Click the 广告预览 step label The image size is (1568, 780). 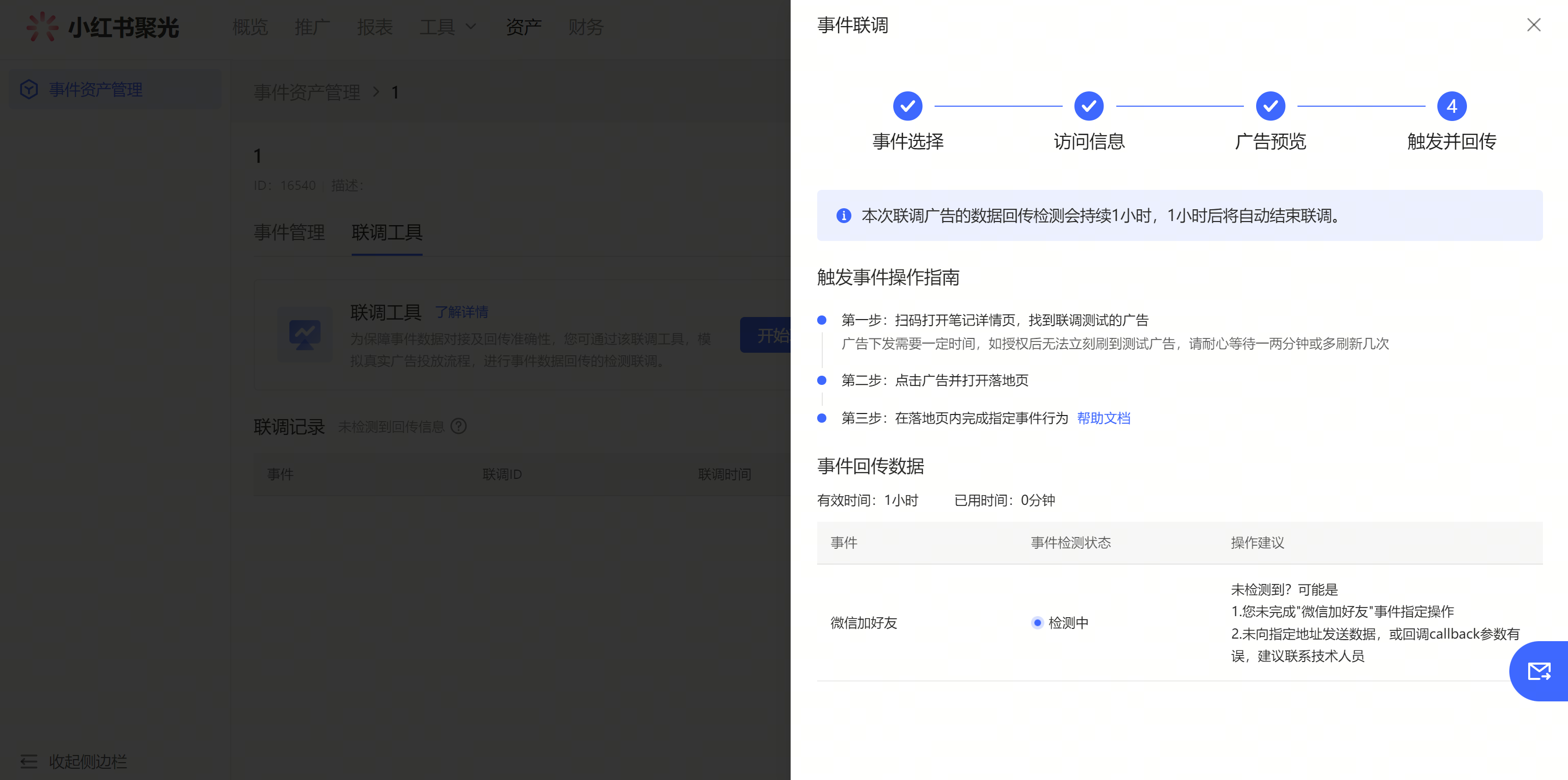click(1270, 141)
